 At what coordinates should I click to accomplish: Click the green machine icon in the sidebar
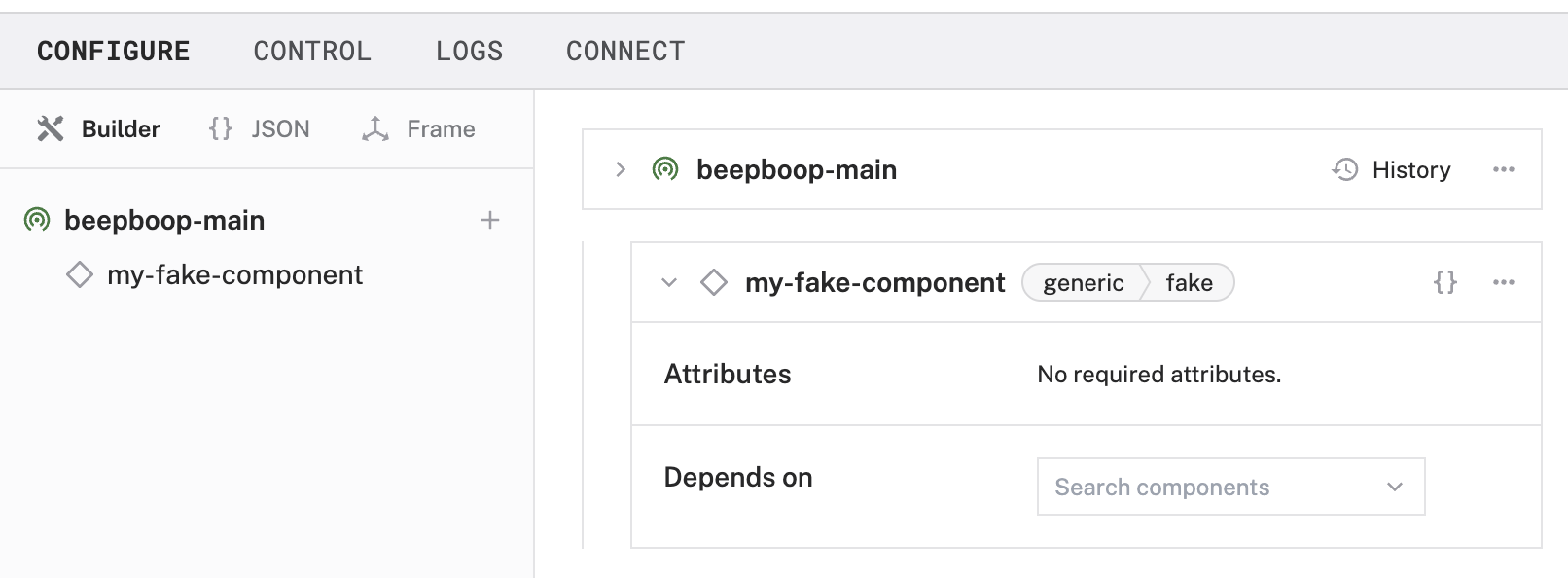point(37,221)
